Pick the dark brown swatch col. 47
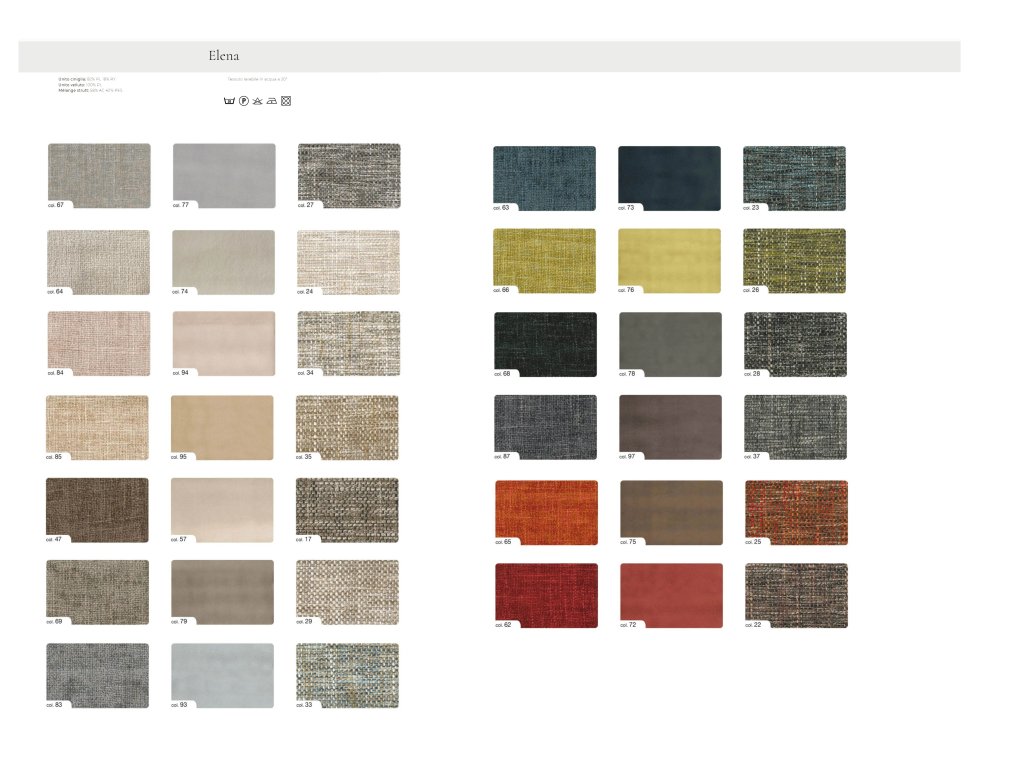1024x768 pixels. (x=97, y=509)
